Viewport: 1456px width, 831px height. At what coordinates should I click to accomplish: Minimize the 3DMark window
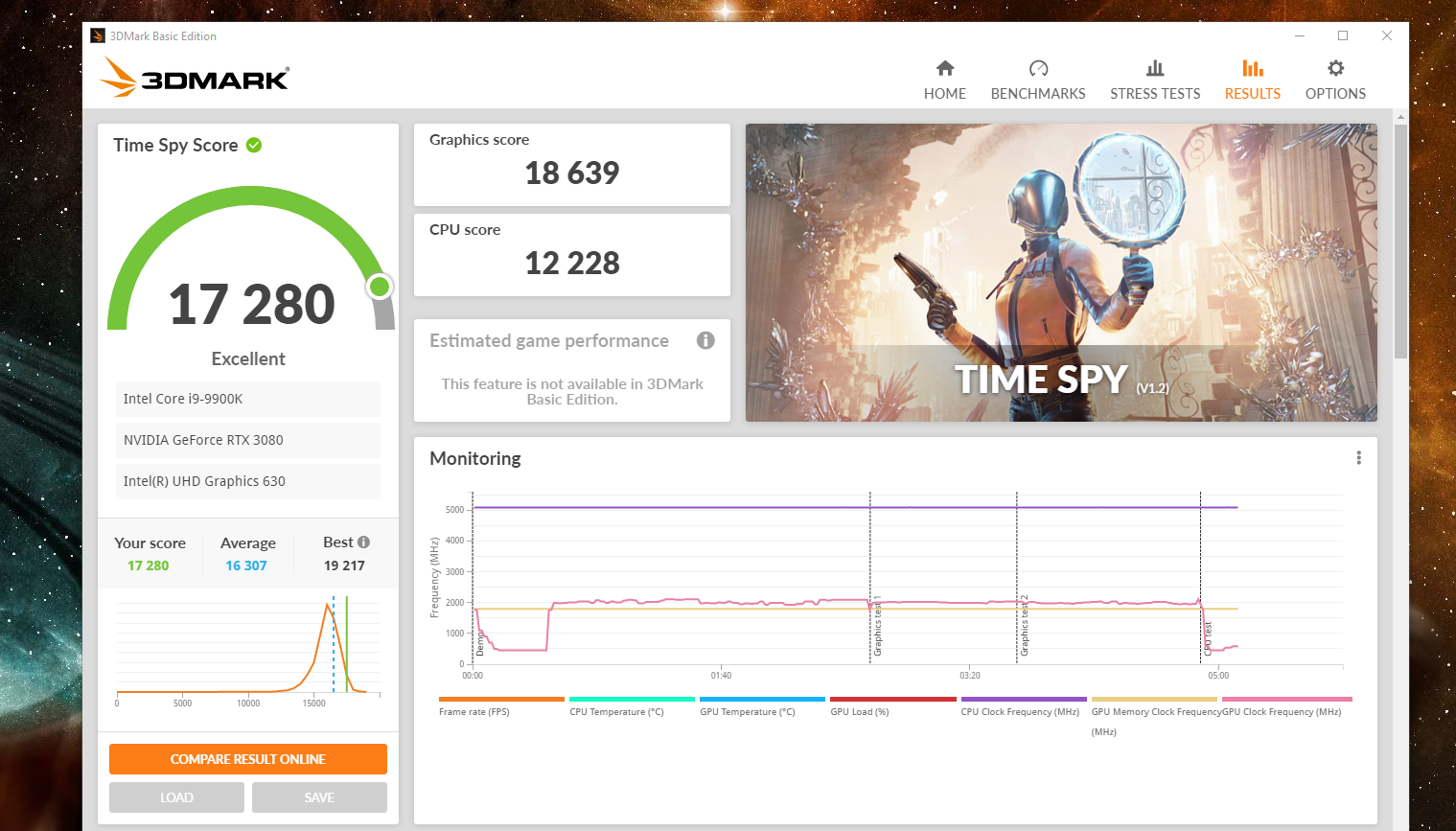pos(1300,35)
